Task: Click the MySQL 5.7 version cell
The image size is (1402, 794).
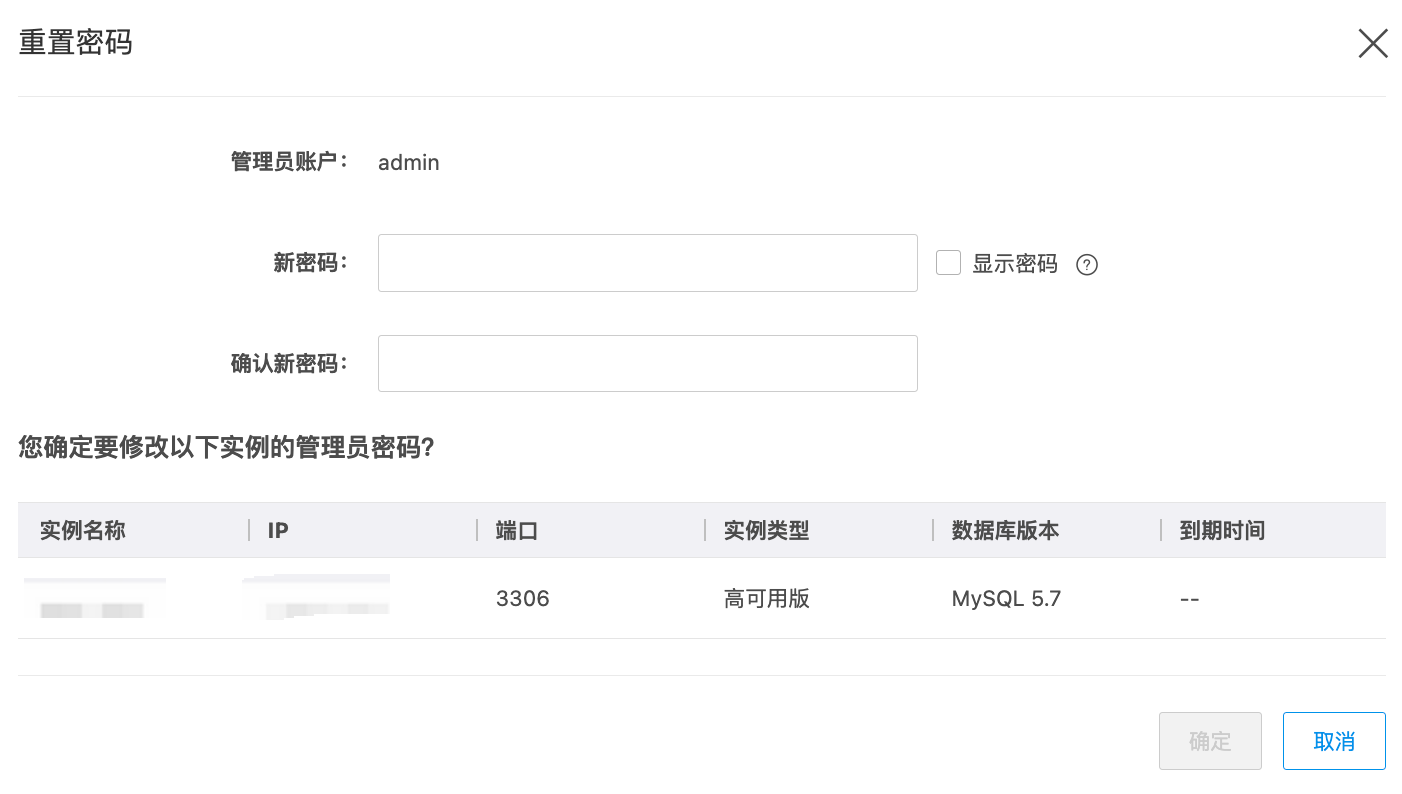Action: point(1006,599)
